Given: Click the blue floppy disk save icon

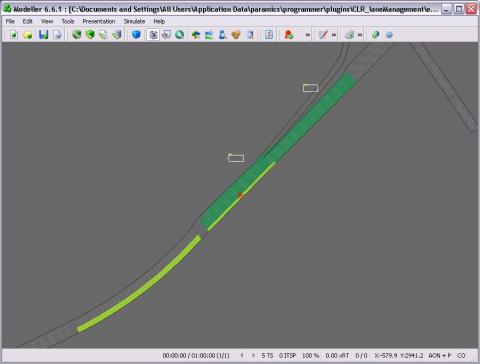Looking at the screenshot, I should pos(43,35).
